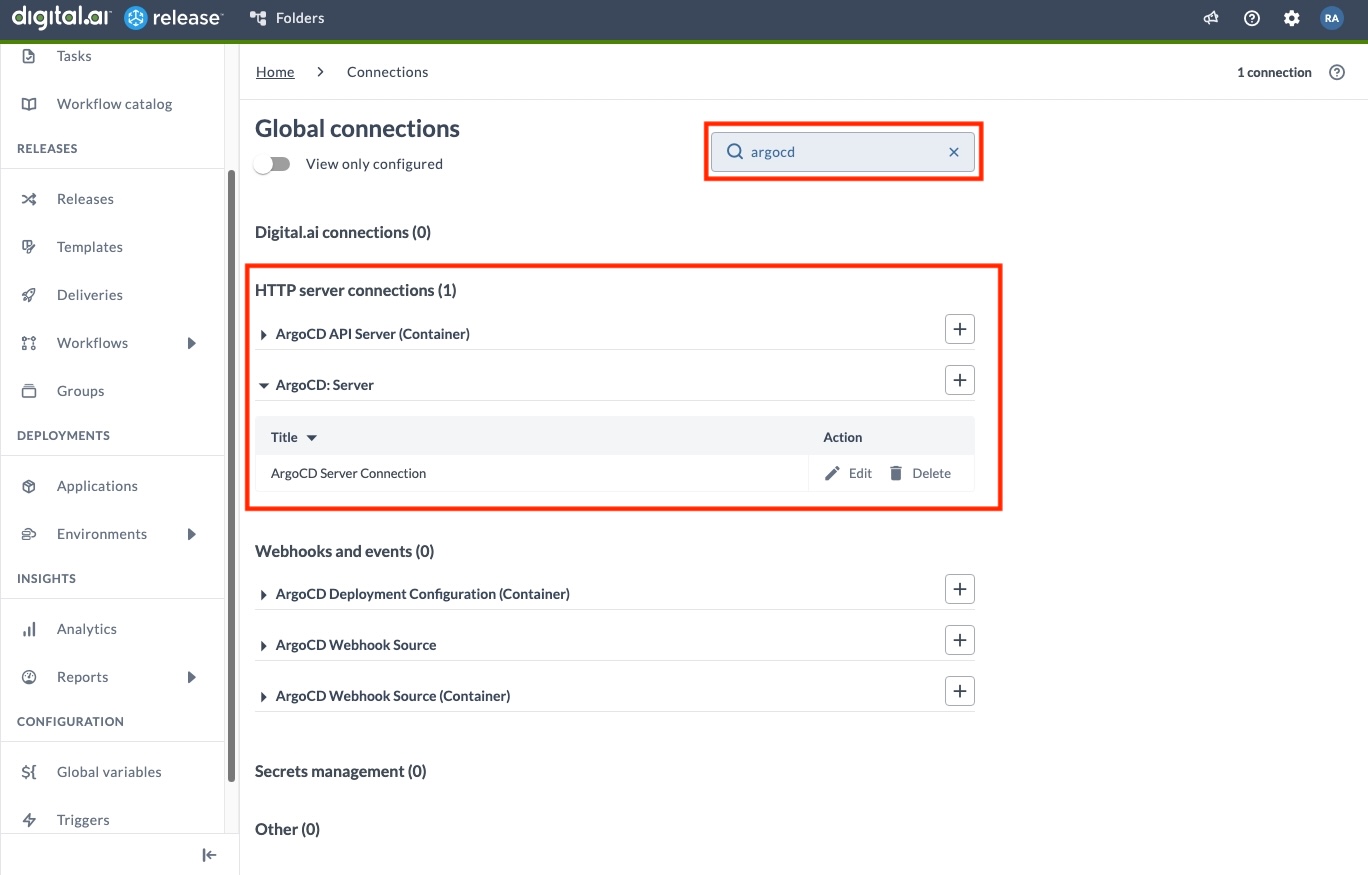Image resolution: width=1368 pixels, height=875 pixels.
Task: Enable the View only configured toggle
Action: pyautogui.click(x=271, y=163)
